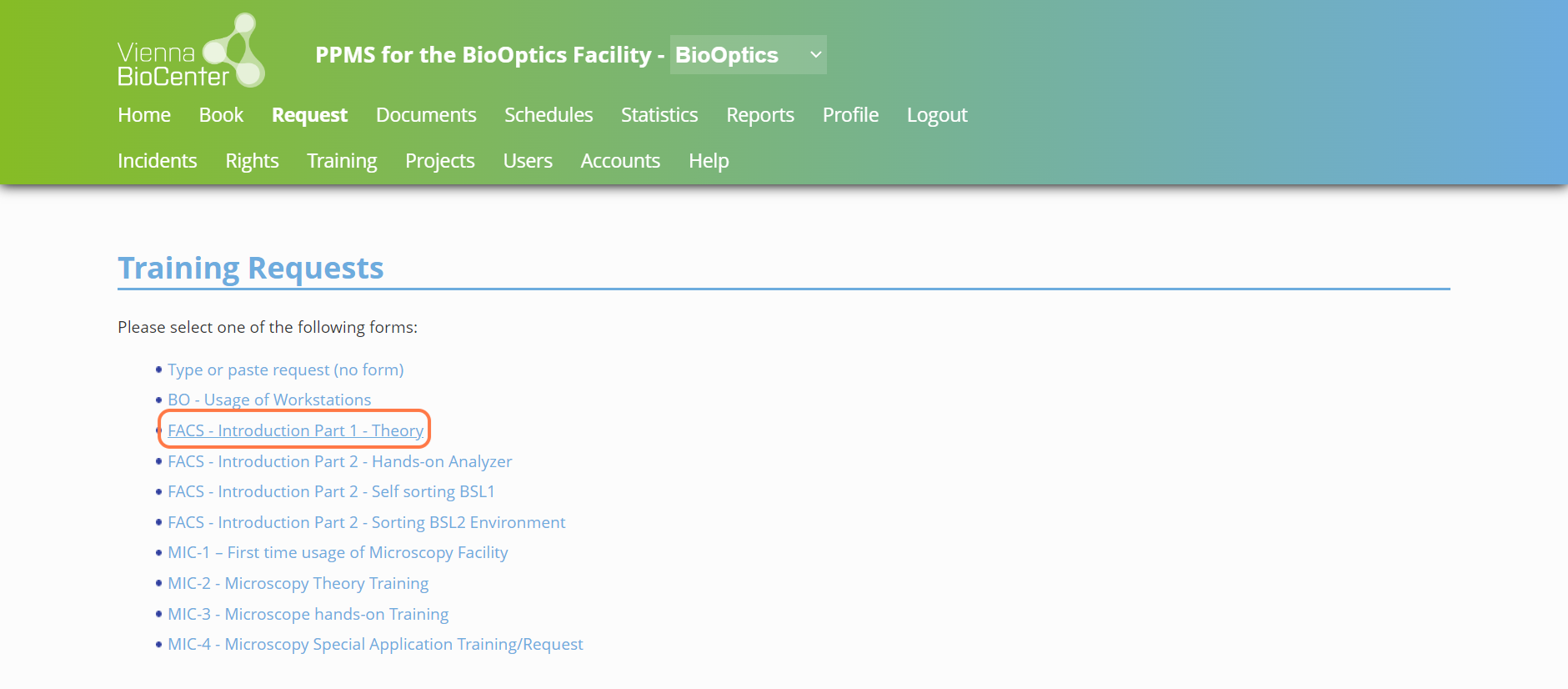Open the Statistics page

point(659,115)
